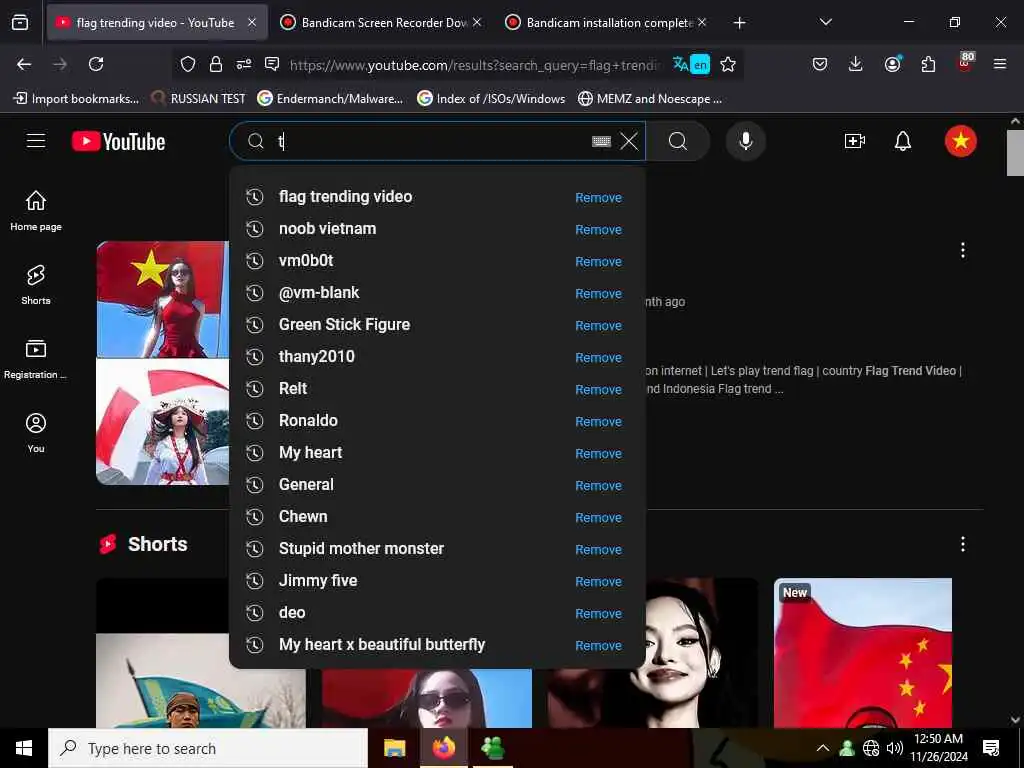Clear the search box with the X
The image size is (1024, 768).
tap(629, 141)
